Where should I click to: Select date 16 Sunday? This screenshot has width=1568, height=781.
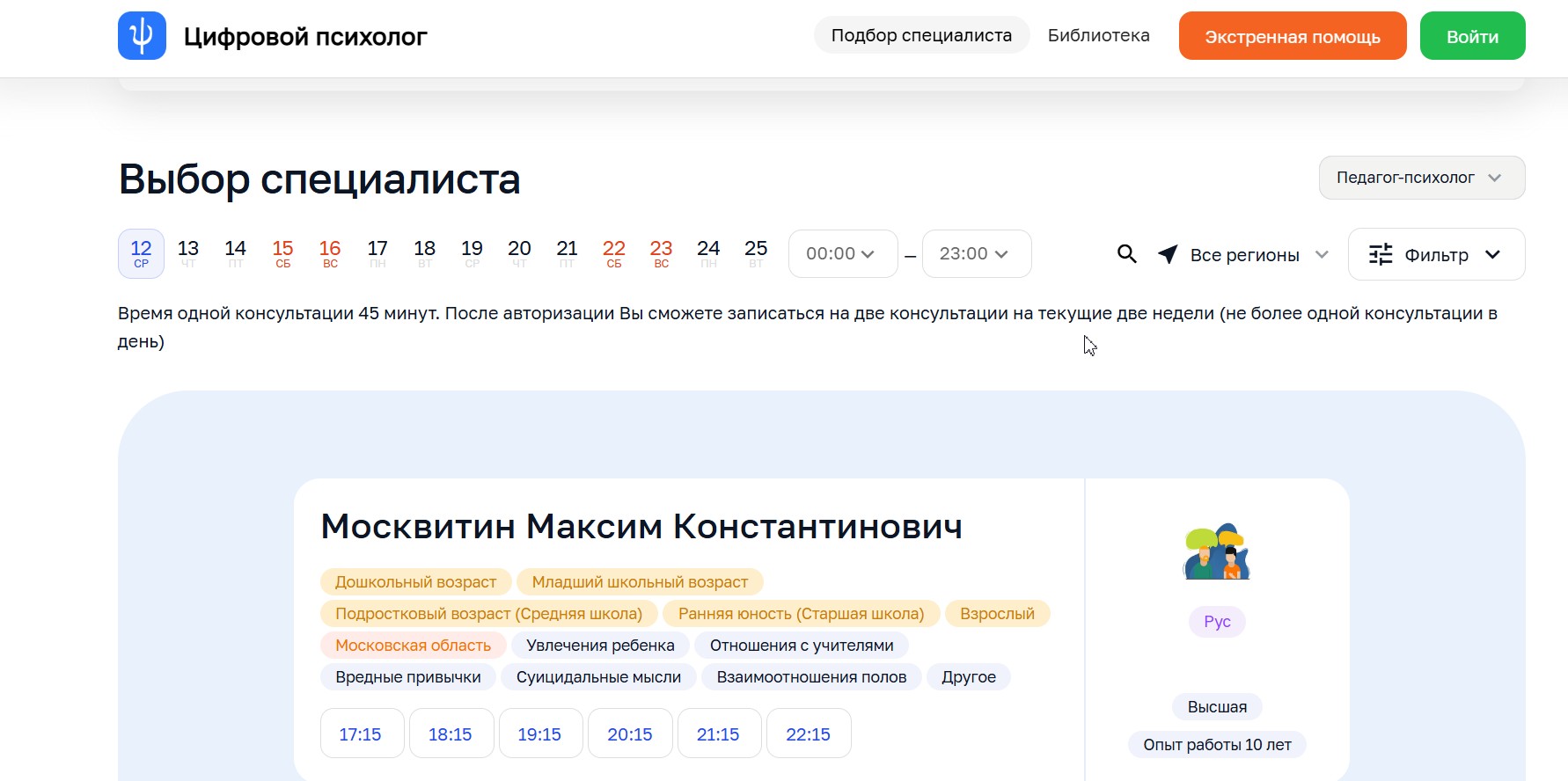point(330,253)
